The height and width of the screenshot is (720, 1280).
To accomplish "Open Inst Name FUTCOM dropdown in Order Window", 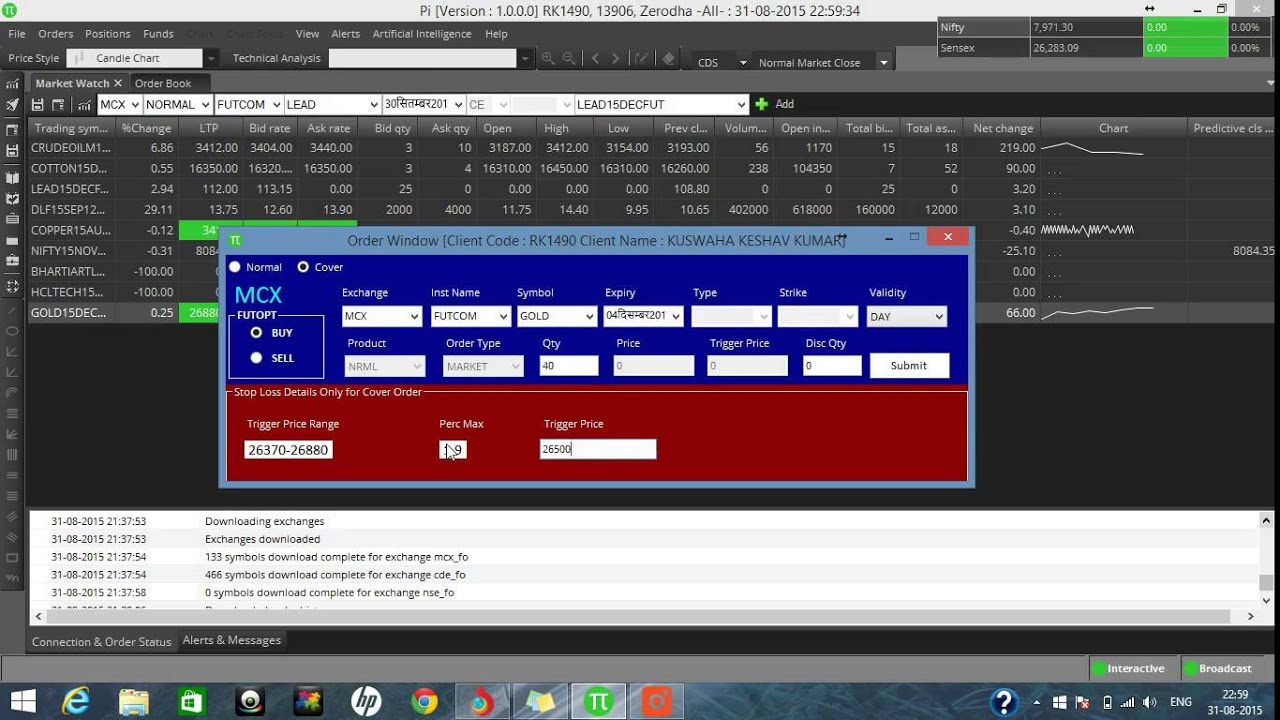I will tap(471, 316).
